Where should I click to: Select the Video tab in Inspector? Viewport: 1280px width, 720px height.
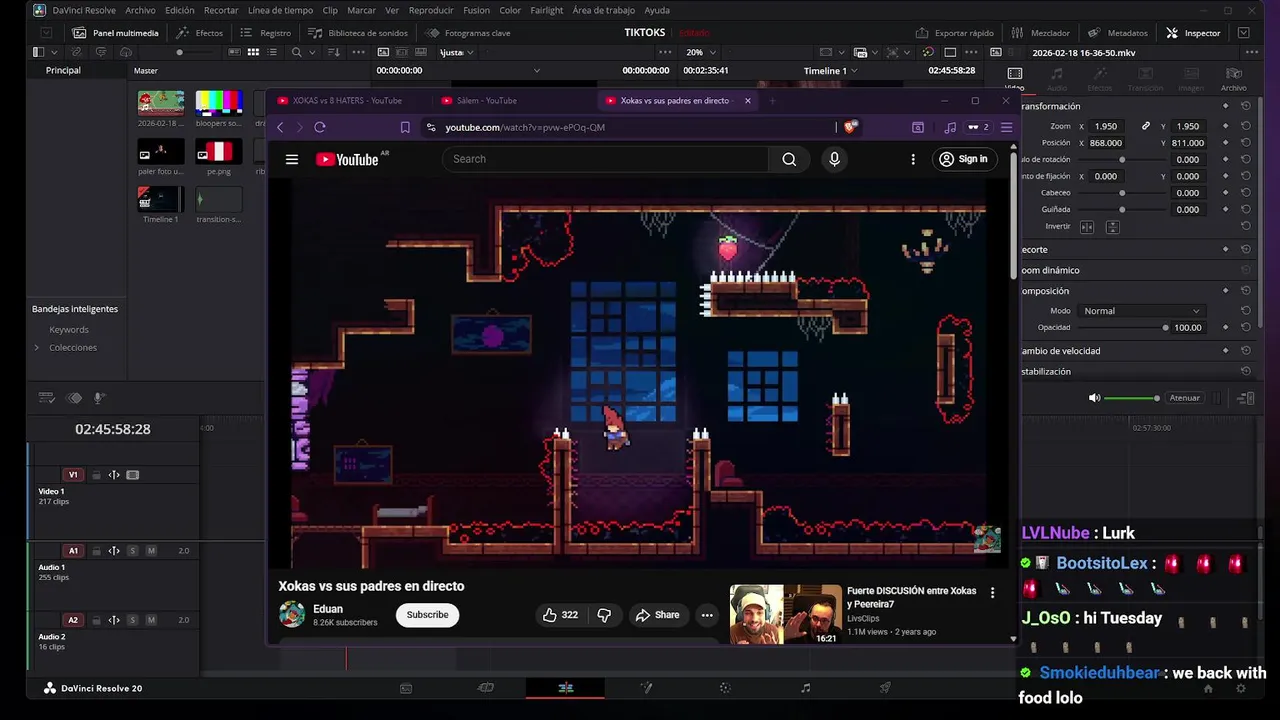pyautogui.click(x=1015, y=78)
